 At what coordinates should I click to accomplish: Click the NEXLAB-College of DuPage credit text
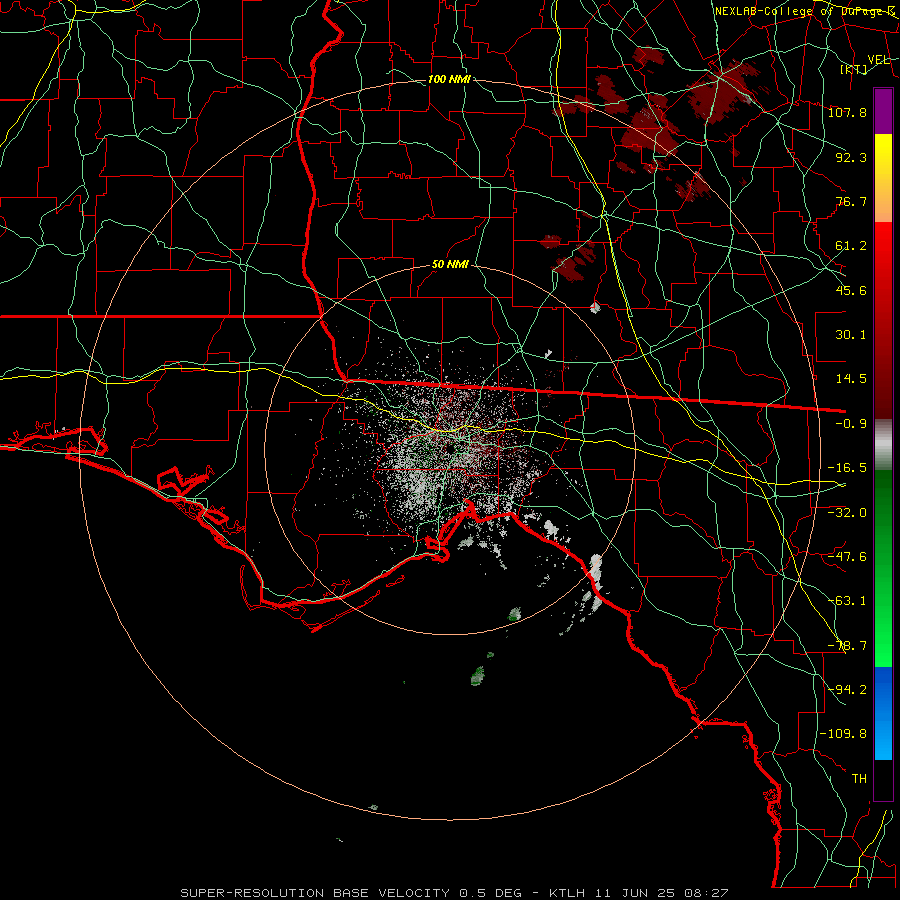pos(805,11)
